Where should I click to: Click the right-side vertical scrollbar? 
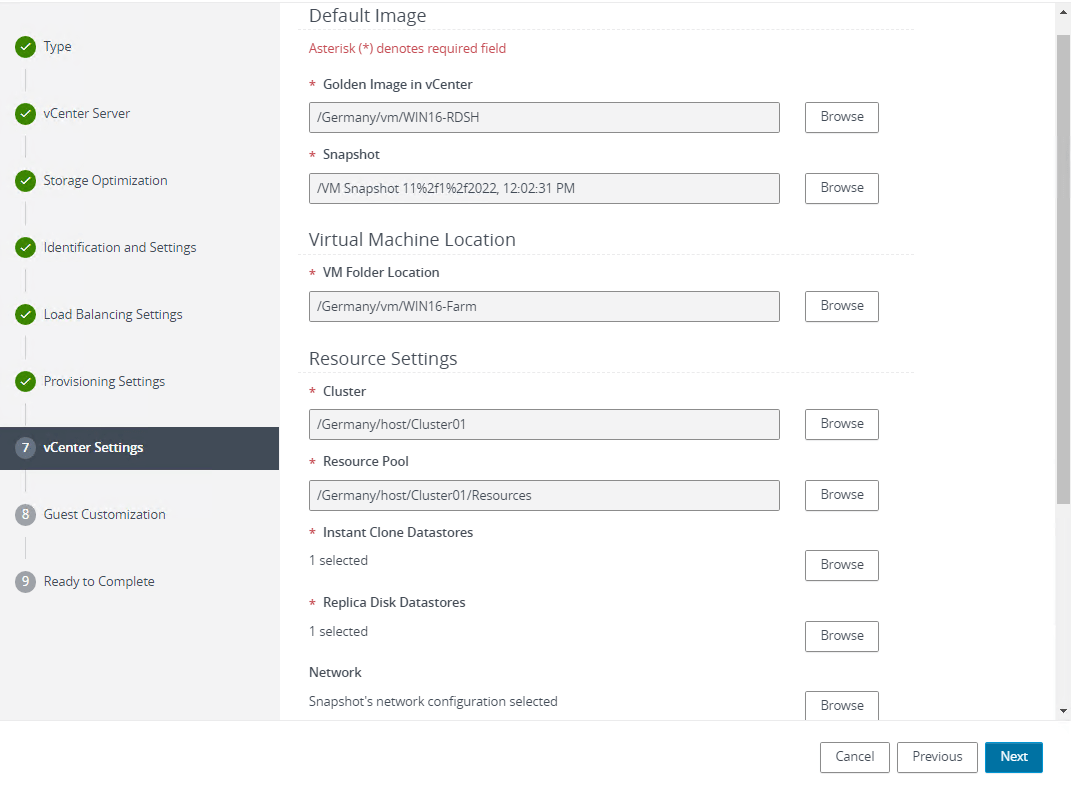(x=1063, y=250)
